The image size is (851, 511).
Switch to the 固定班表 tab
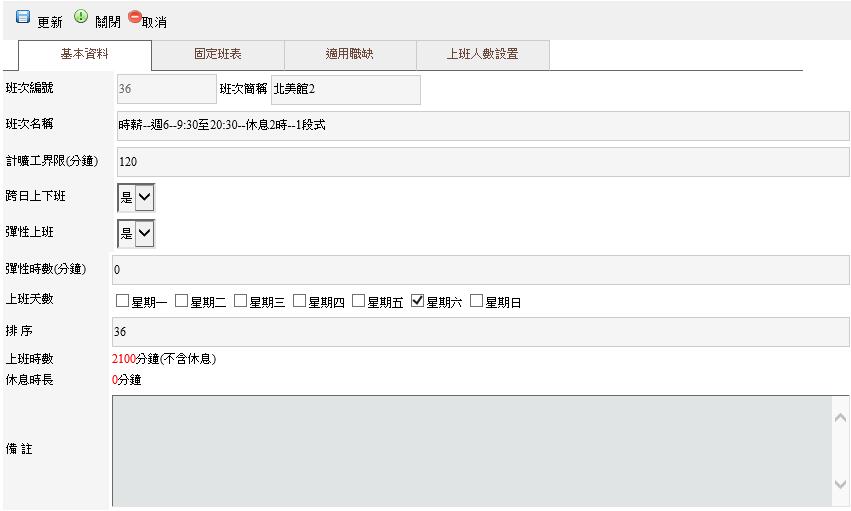click(218, 55)
